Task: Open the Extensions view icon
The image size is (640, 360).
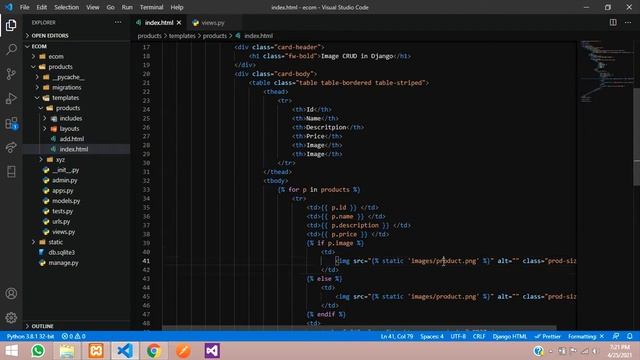Action: [11, 123]
